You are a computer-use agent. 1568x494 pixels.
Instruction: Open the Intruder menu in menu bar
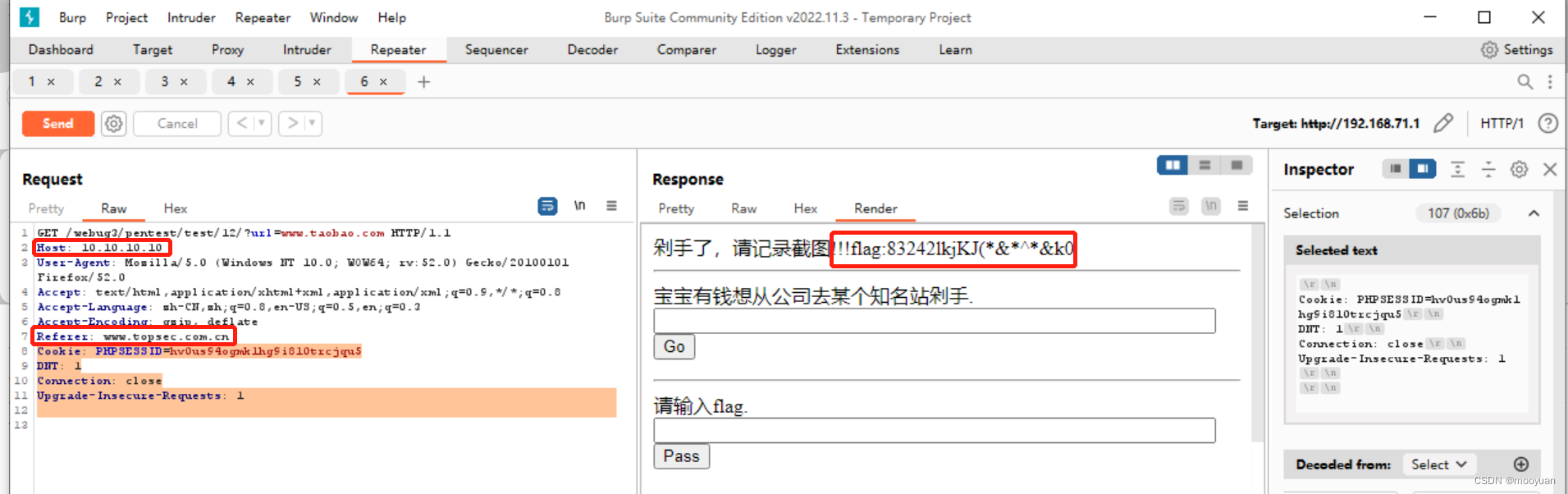(x=191, y=17)
